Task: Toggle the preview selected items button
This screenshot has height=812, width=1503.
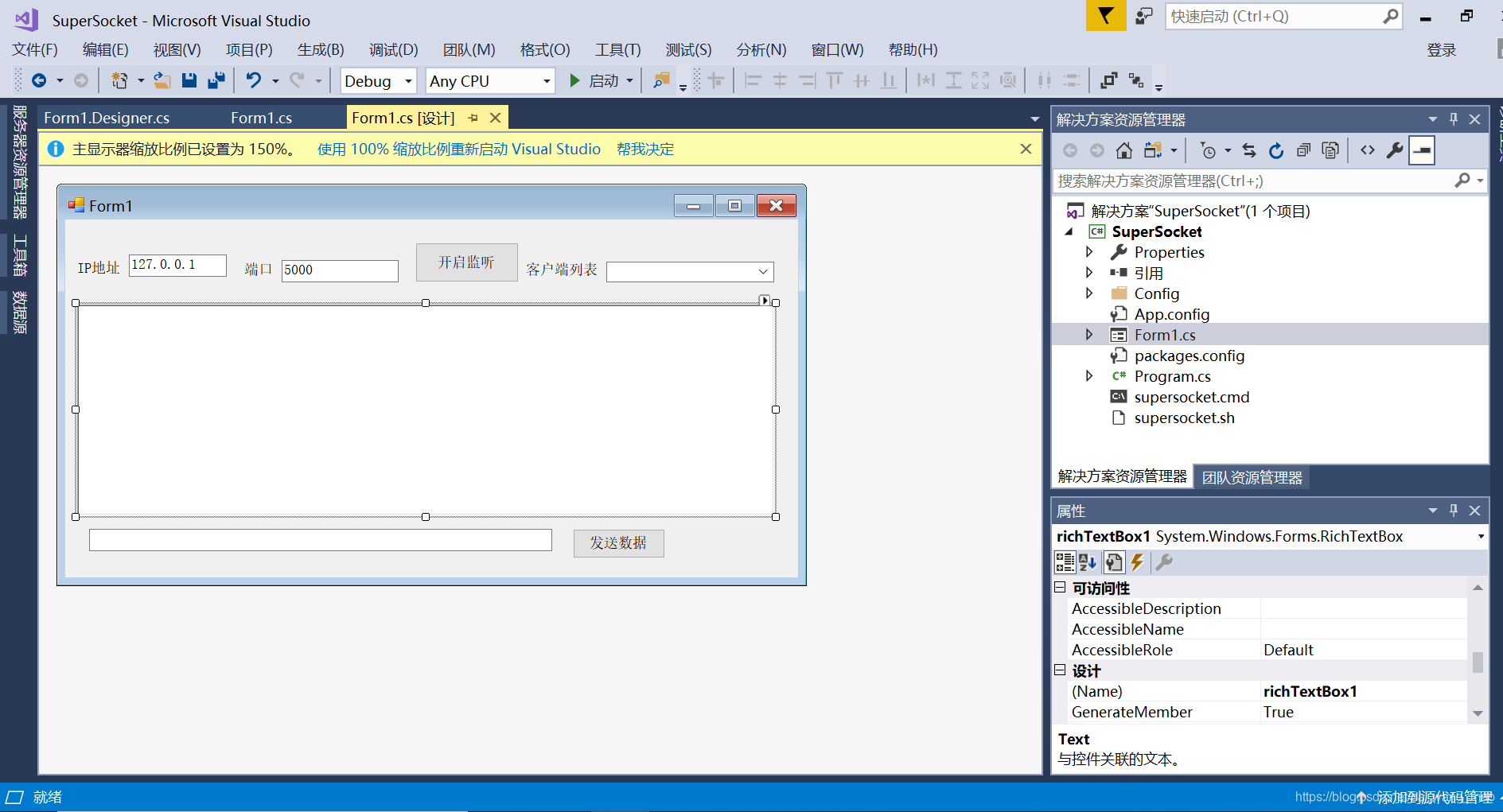Action: pos(1422,150)
